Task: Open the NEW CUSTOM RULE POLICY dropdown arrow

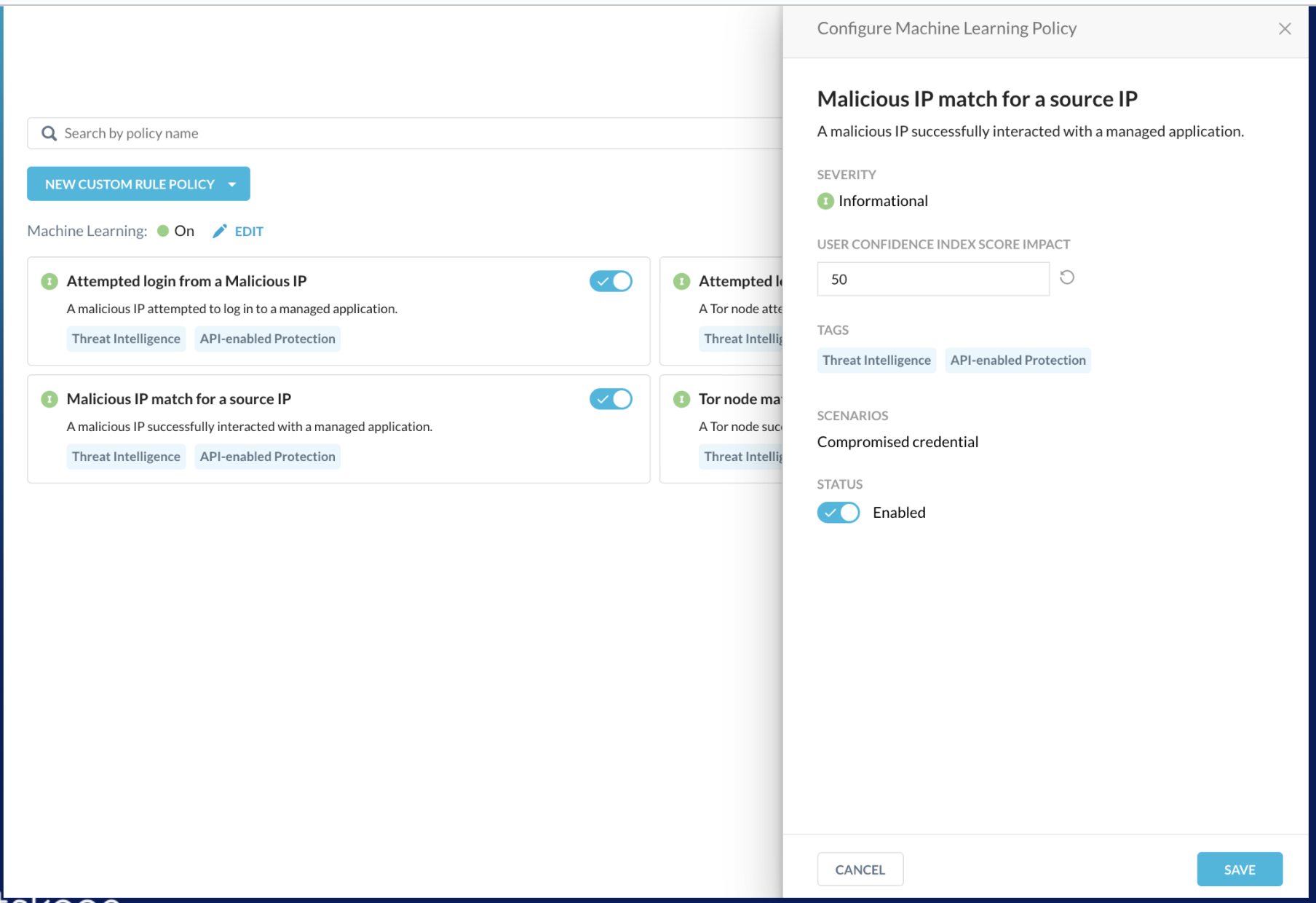Action: (232, 184)
